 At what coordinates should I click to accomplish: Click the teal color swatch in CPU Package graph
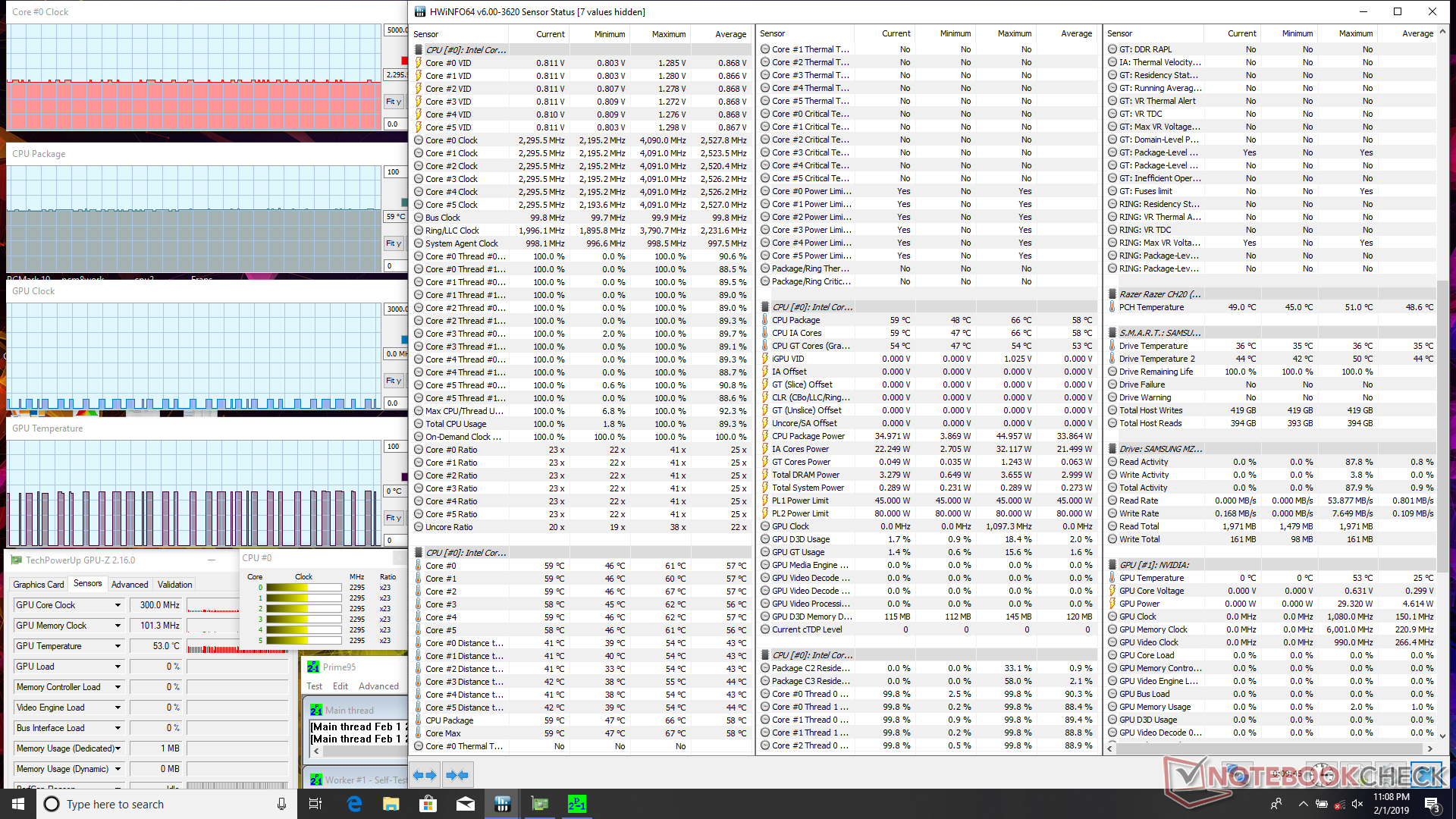click(x=404, y=202)
